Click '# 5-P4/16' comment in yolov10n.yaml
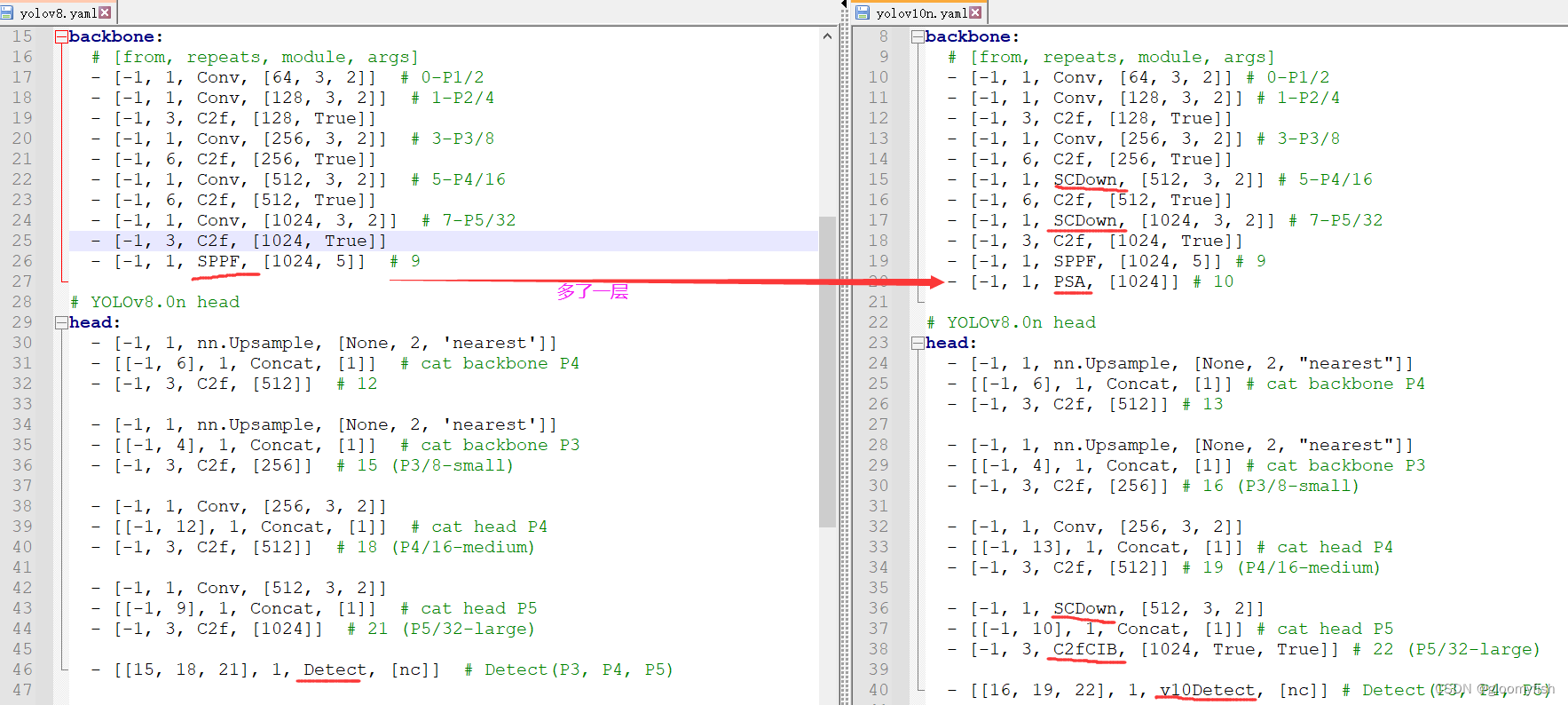 (x=1325, y=179)
